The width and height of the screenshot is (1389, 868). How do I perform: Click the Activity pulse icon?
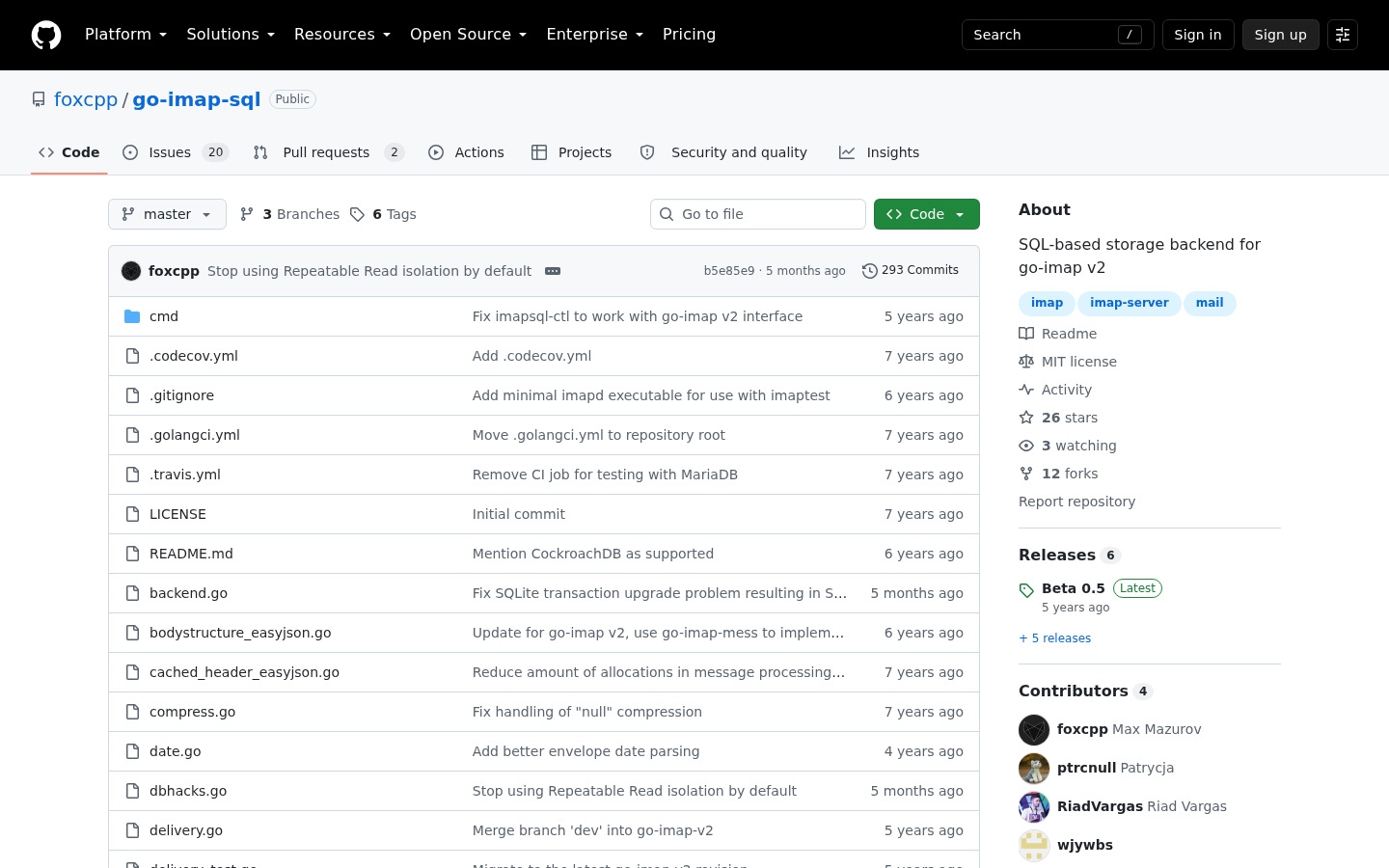pos(1026,390)
